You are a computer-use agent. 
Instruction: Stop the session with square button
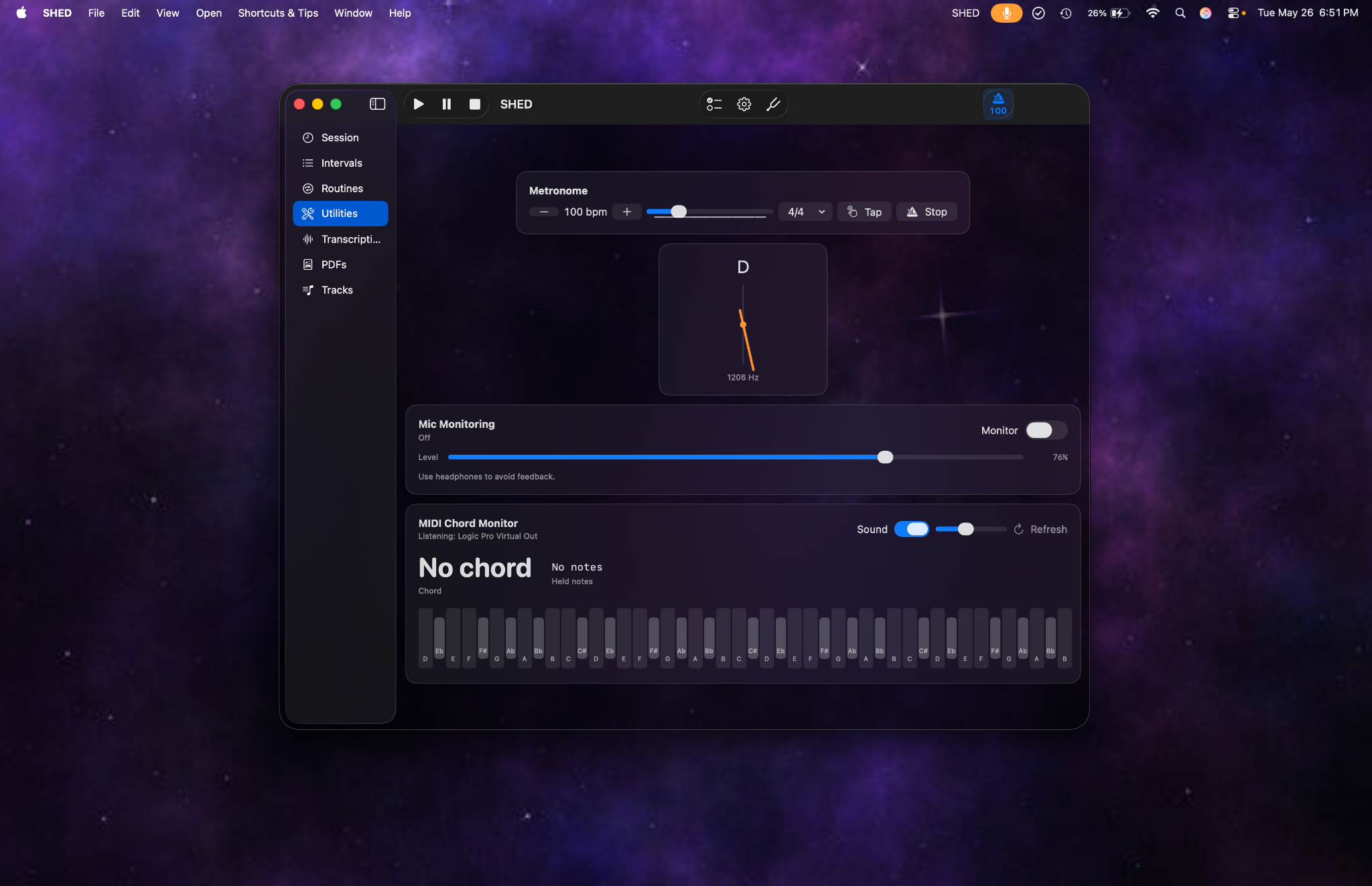click(475, 104)
